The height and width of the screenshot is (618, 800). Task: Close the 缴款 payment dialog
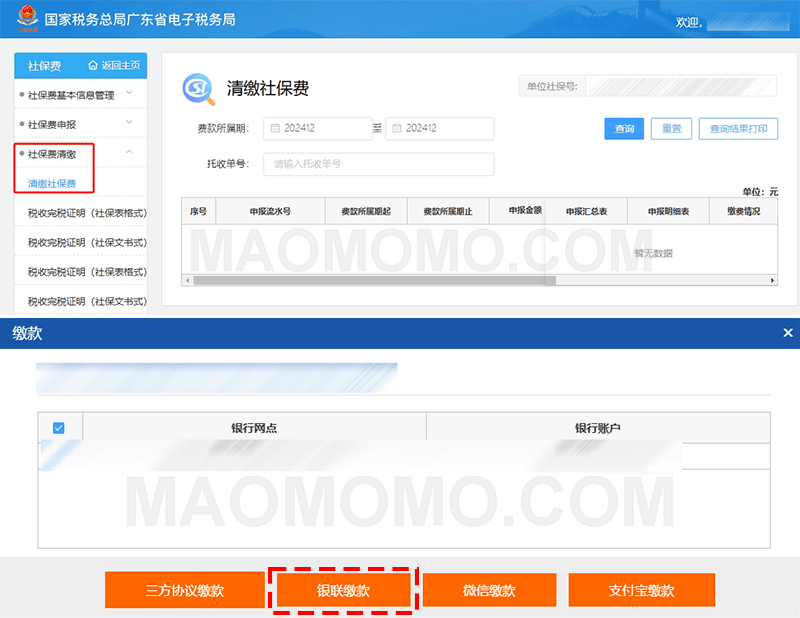(x=787, y=333)
